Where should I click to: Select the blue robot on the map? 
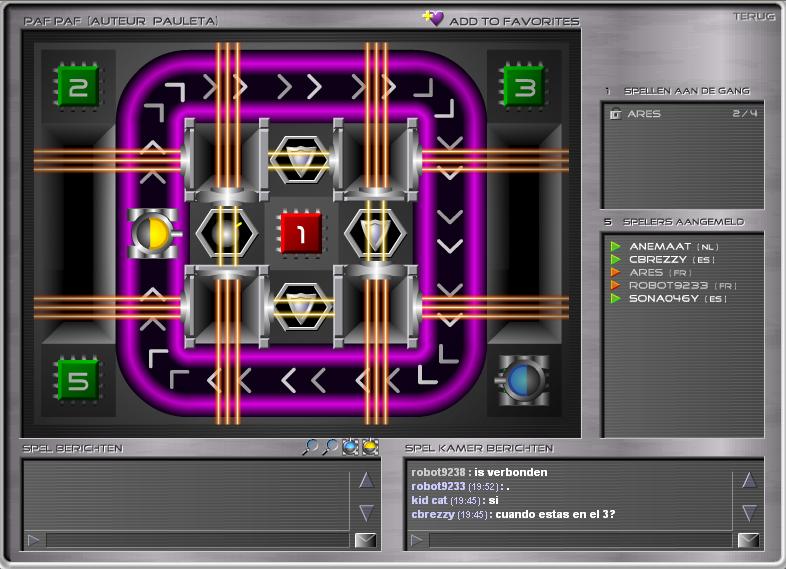tap(523, 381)
